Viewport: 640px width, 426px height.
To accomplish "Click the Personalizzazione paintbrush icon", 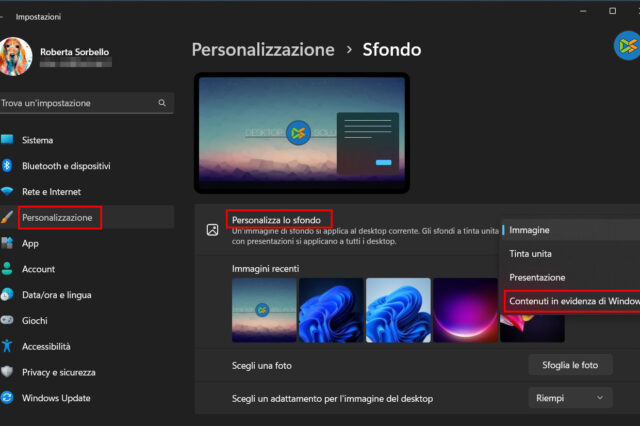I will (x=7, y=217).
